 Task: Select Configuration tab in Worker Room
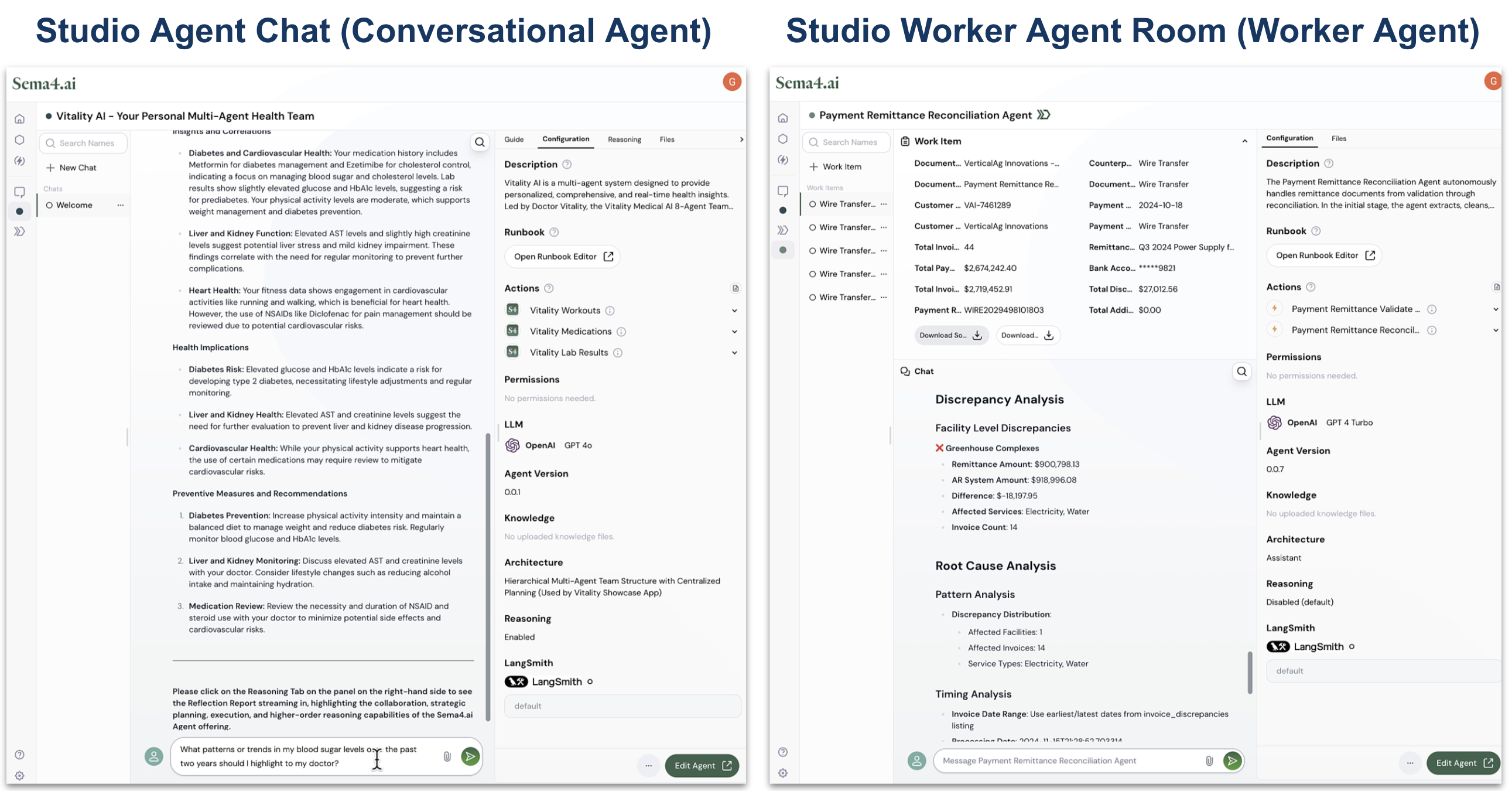click(x=1289, y=139)
